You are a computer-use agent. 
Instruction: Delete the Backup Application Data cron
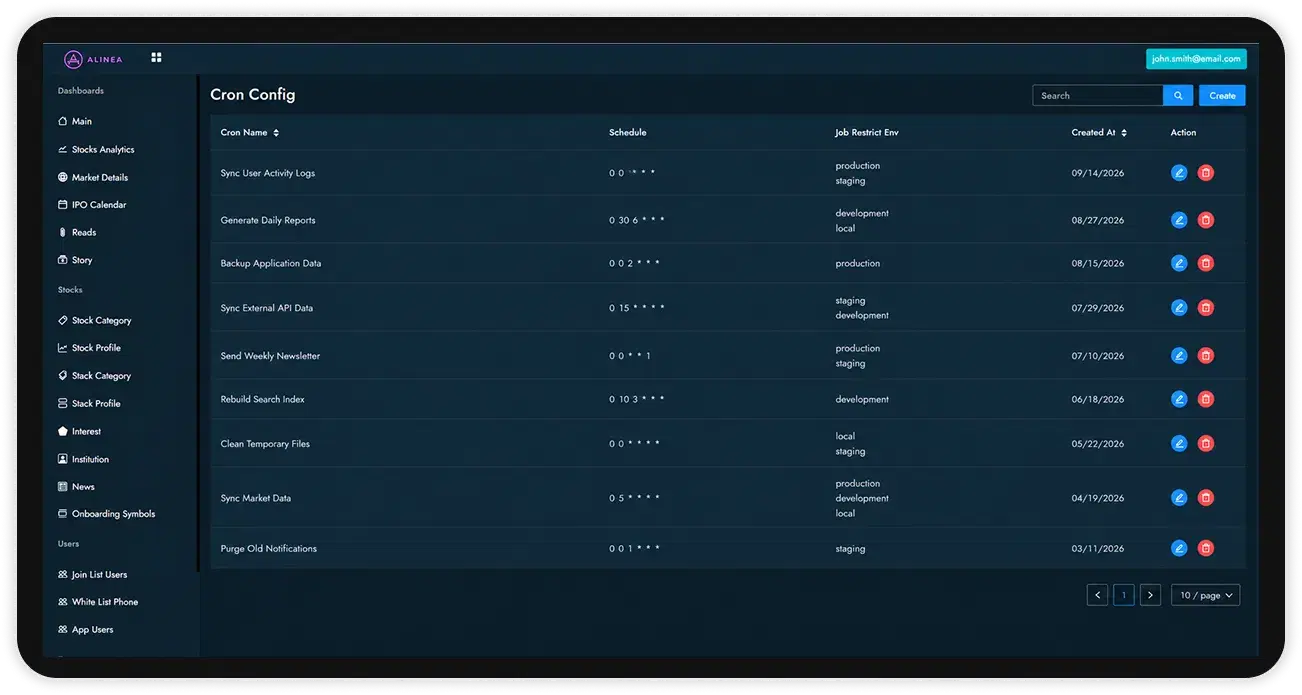1206,263
